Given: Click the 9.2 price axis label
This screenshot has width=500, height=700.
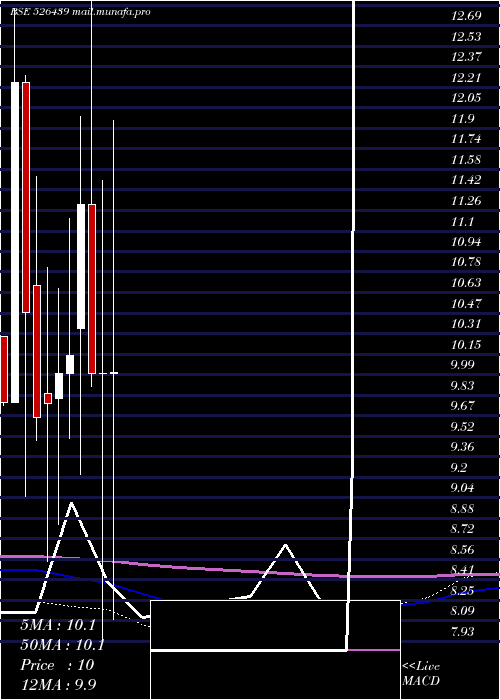Looking at the screenshot, I should pos(460,468).
